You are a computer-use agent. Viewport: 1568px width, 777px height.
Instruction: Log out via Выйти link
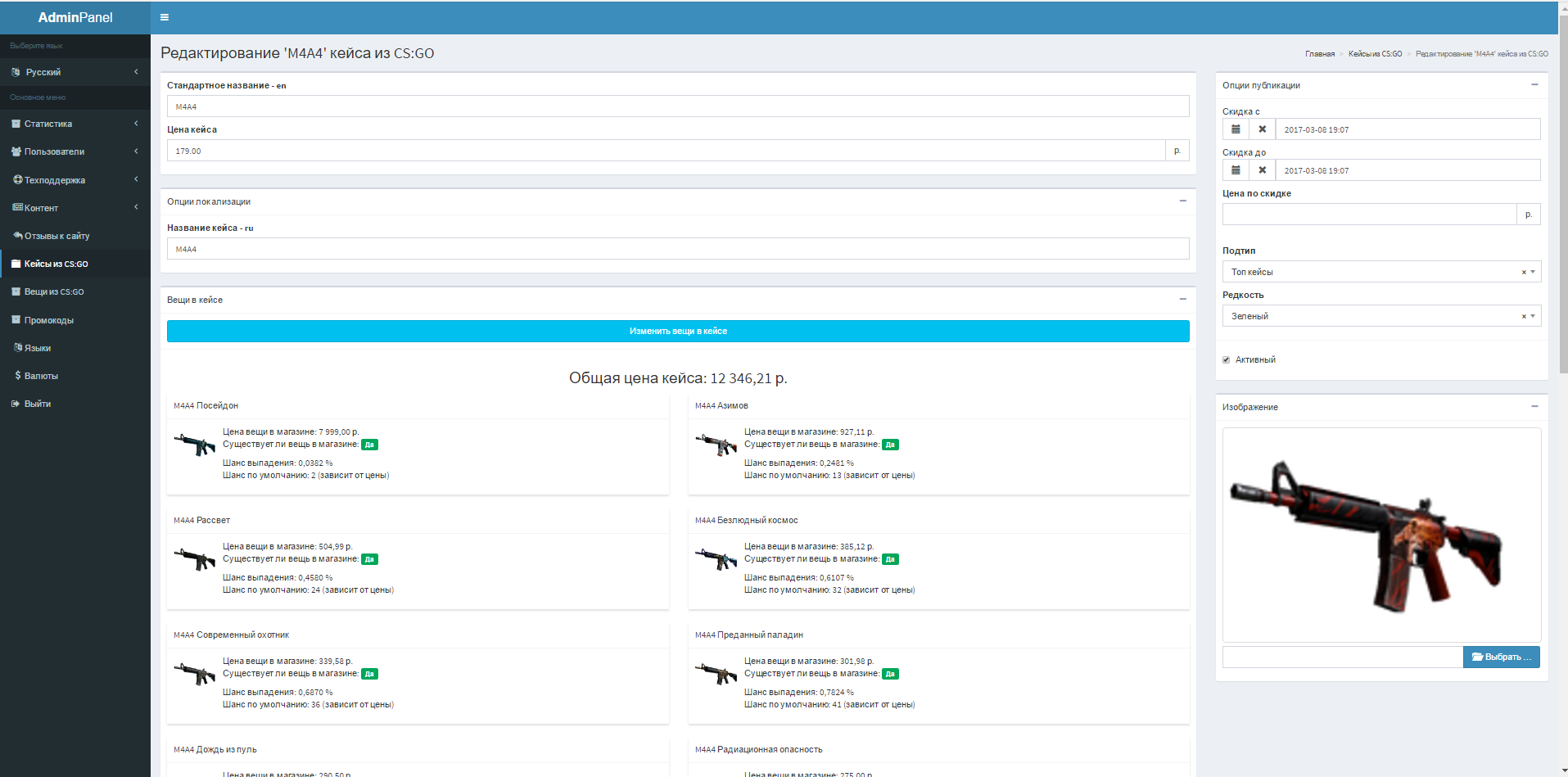pyautogui.click(x=75, y=404)
